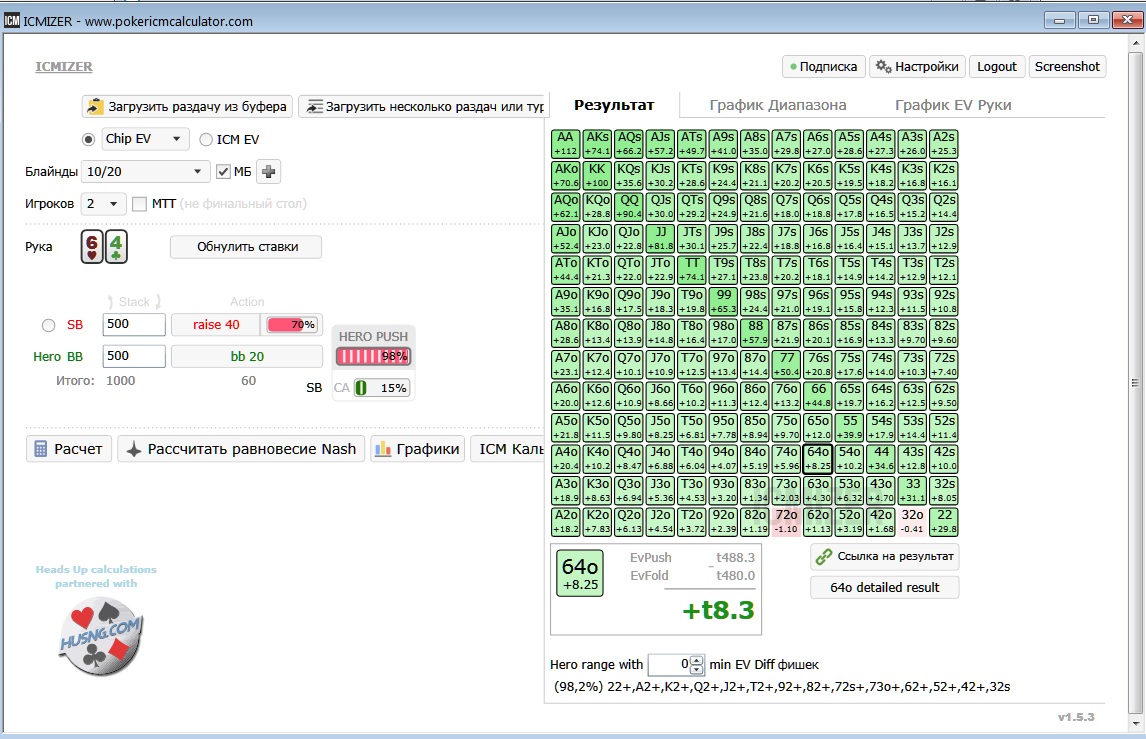Viewport: 1146px width, 739px height.
Task: Switch to the Результат tab
Action: pyautogui.click(x=614, y=105)
